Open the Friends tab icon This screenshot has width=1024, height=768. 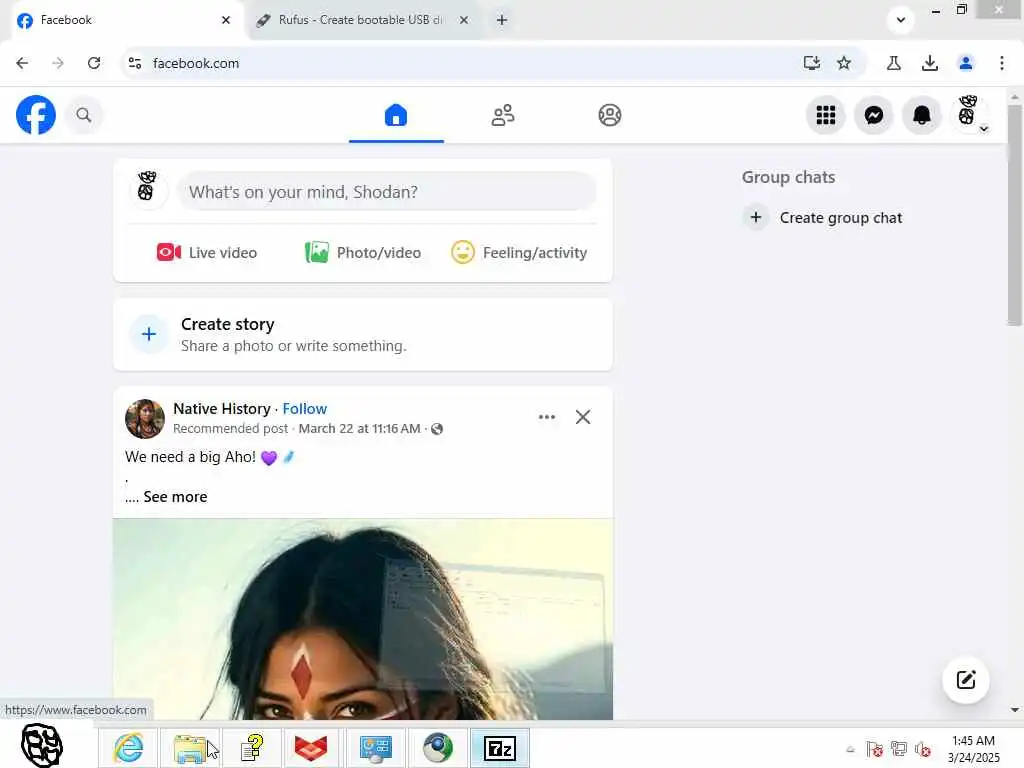[x=503, y=115]
